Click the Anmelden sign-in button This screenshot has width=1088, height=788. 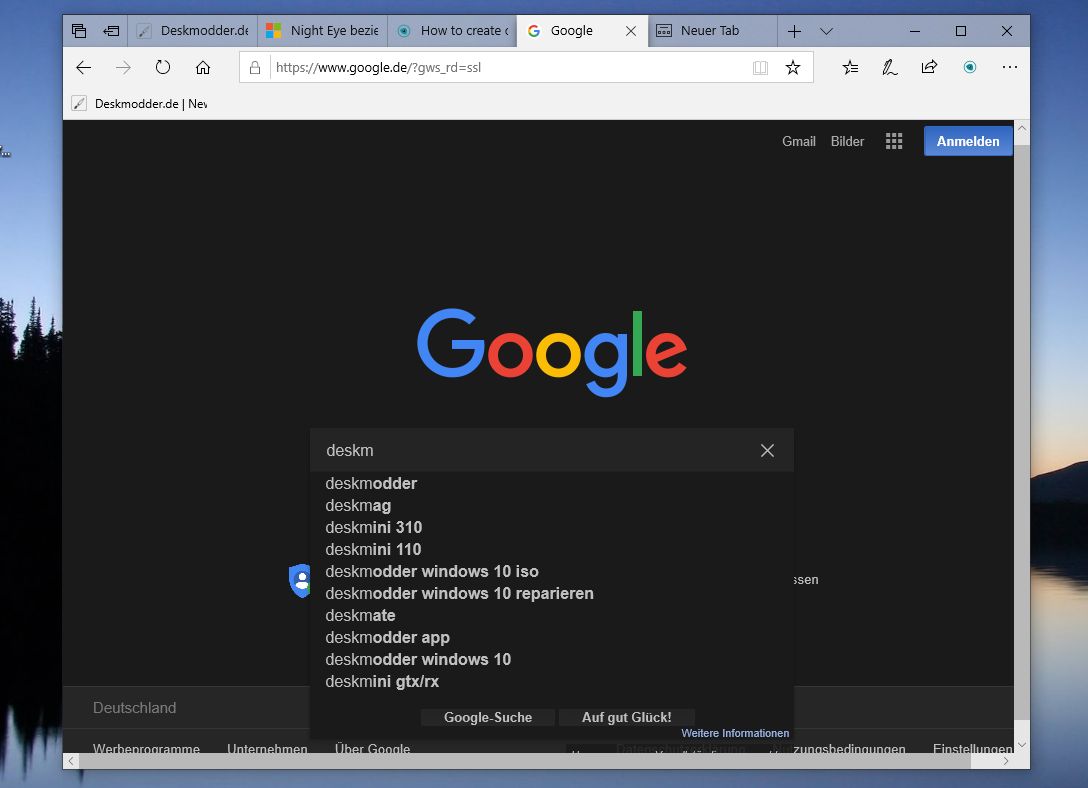tap(968, 142)
